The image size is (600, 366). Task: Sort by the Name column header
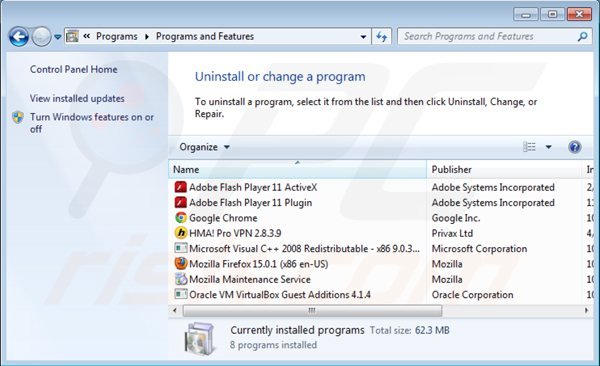click(x=297, y=169)
